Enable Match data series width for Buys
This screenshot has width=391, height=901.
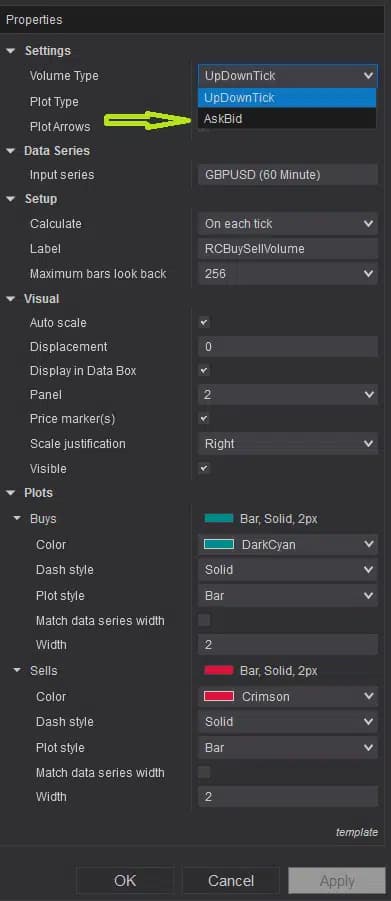(204, 621)
